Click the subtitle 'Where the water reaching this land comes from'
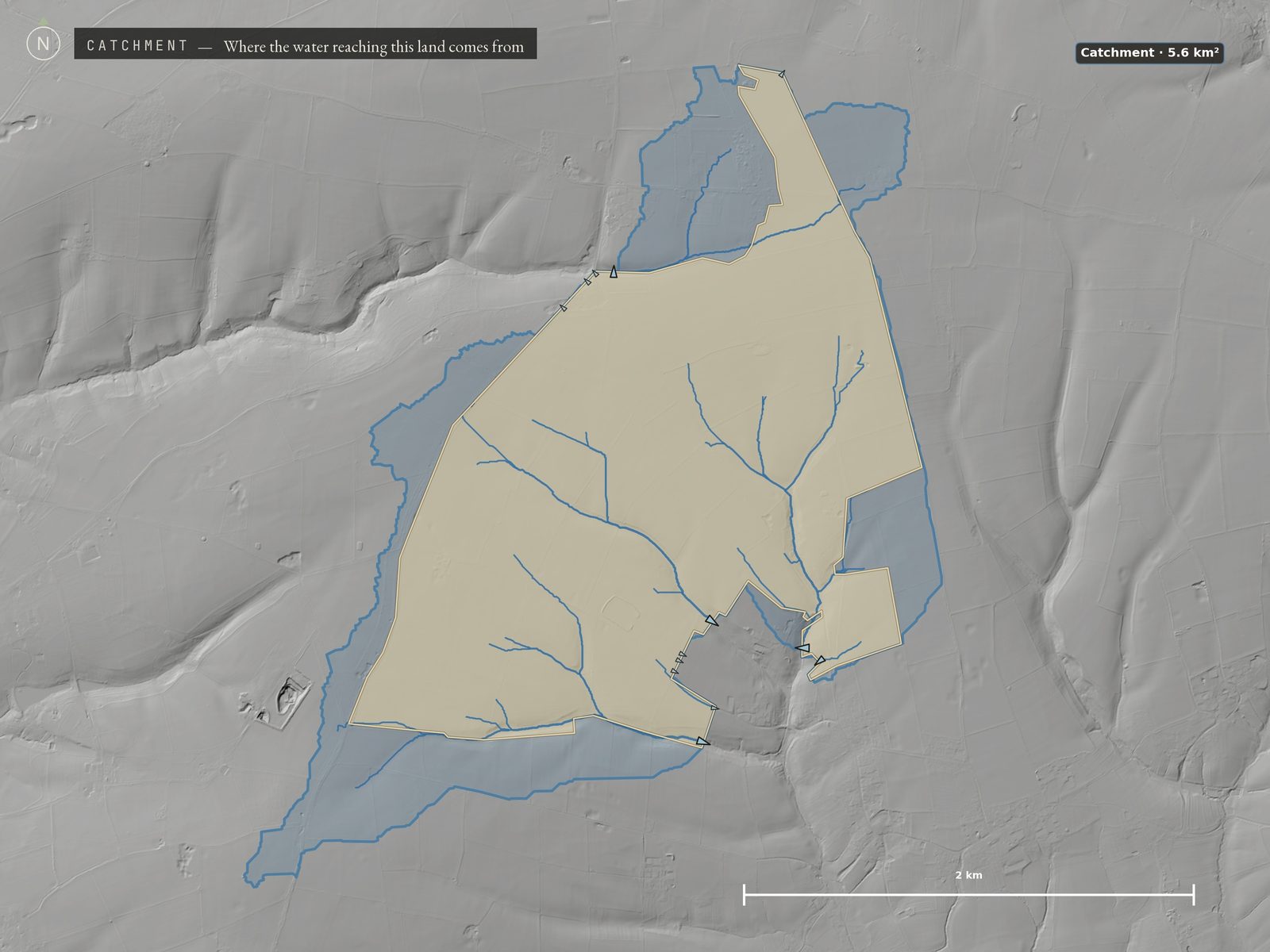The height and width of the screenshot is (952, 1270). pyautogui.click(x=374, y=46)
